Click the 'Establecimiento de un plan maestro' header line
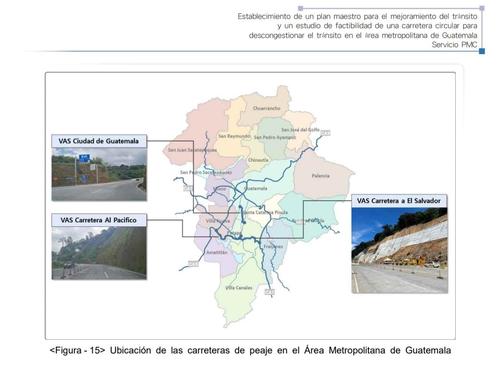Image resolution: width=500 pixels, height=372 pixels. (x=357, y=16)
